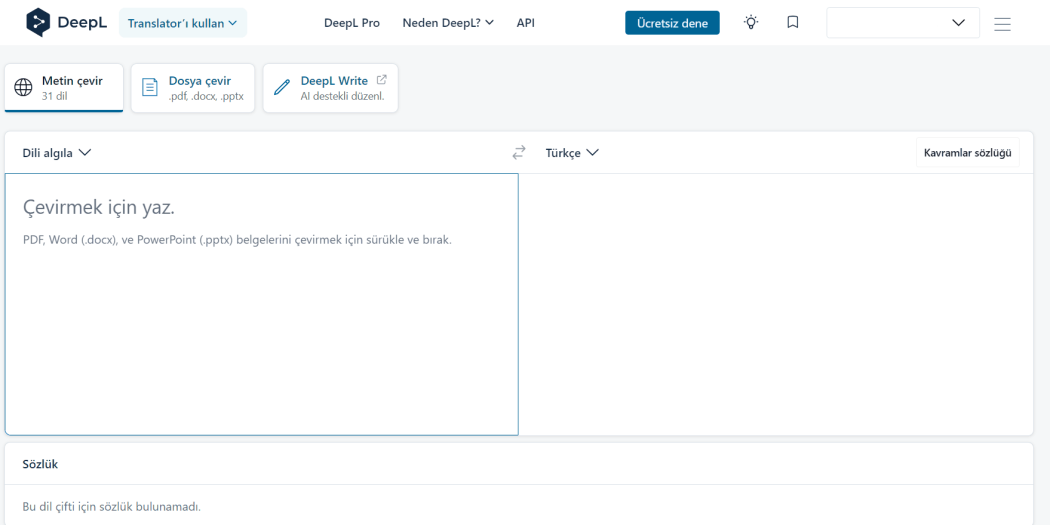Open the hamburger menu icon
This screenshot has width=1050, height=525.
(x=1002, y=23)
